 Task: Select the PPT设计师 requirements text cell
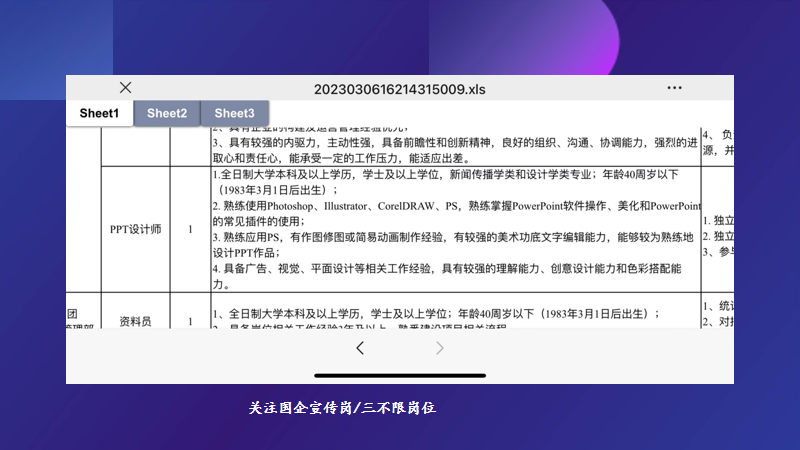pos(455,229)
